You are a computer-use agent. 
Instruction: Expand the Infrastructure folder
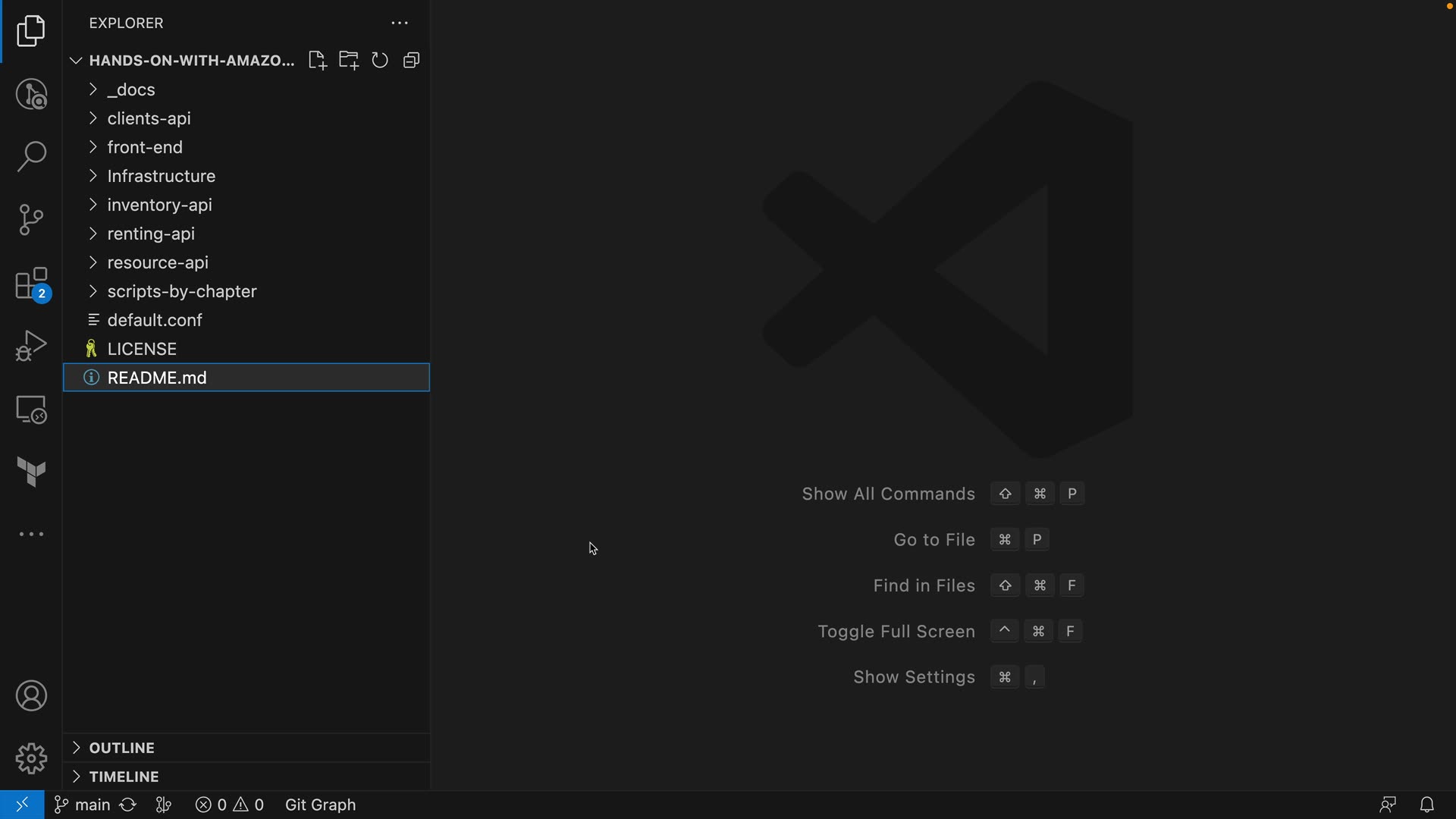[x=161, y=176]
